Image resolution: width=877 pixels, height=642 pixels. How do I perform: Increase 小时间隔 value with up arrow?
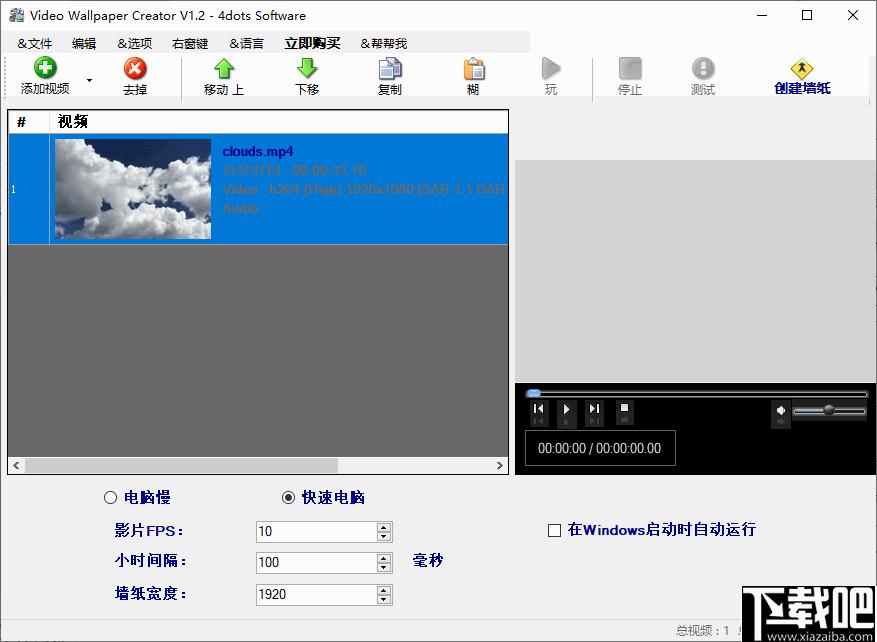point(384,558)
